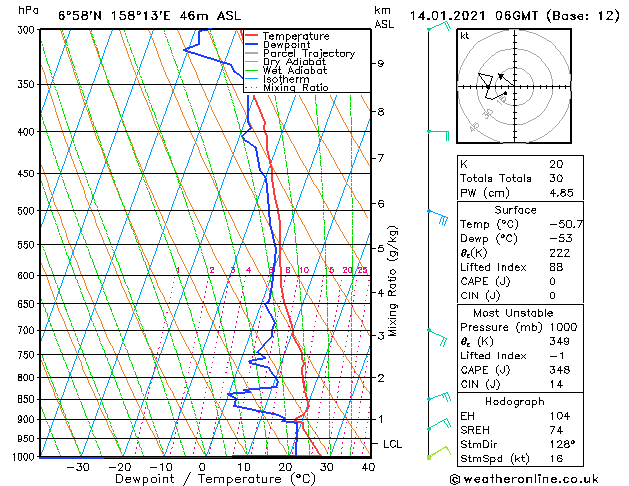Click the Temperature legend entry
This screenshot has width=629, height=486.
(287, 36)
